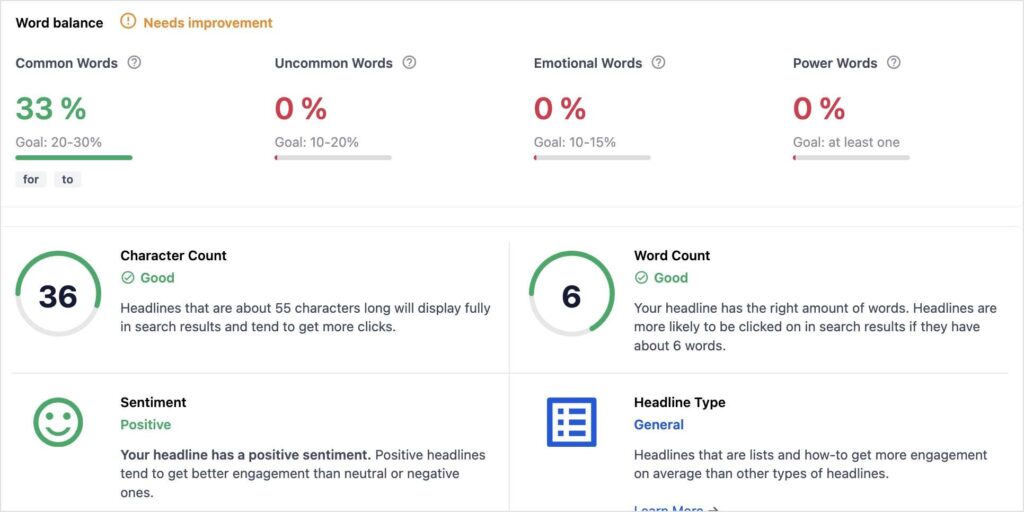Viewport: 1024px width, 512px height.
Task: Open the help tooltip for Uncommon Words
Action: [409, 63]
